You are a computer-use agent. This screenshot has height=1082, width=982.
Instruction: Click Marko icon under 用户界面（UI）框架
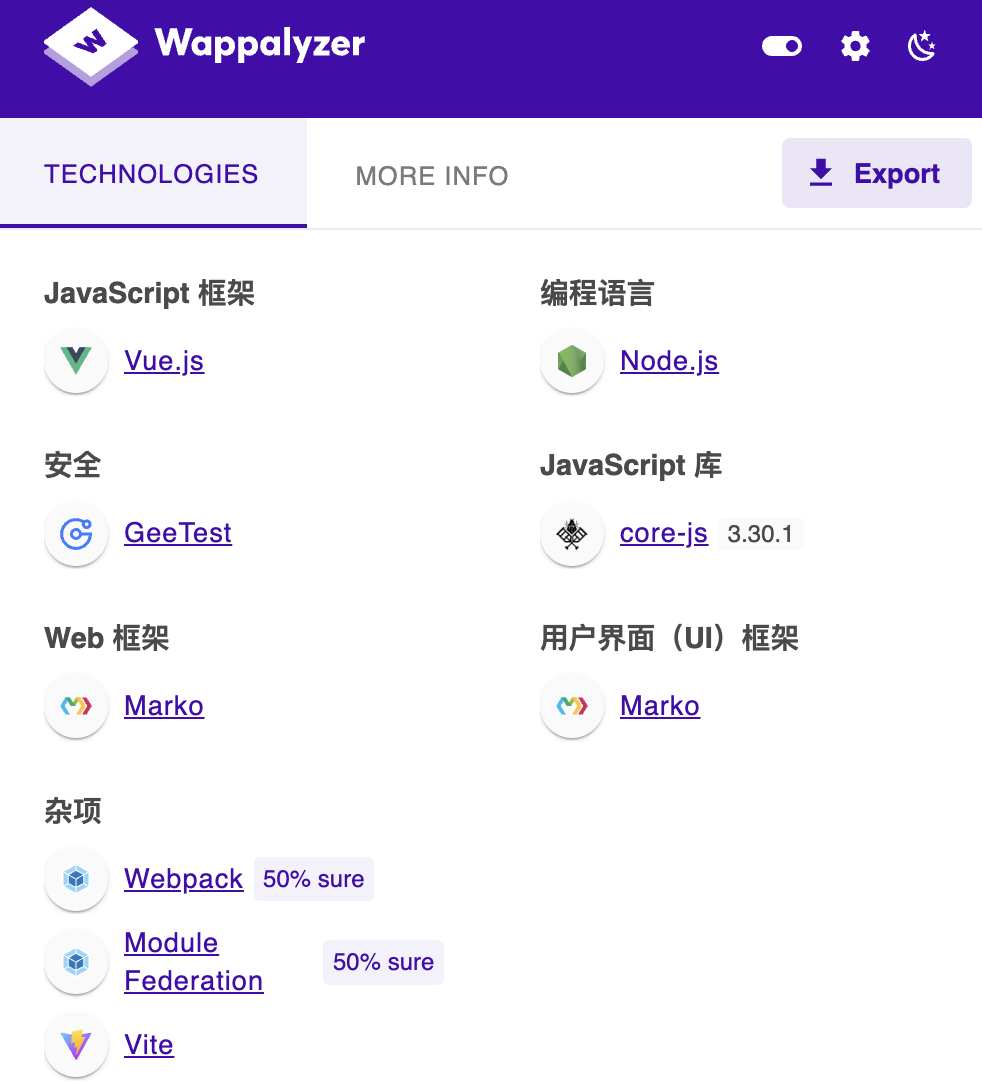tap(572, 706)
